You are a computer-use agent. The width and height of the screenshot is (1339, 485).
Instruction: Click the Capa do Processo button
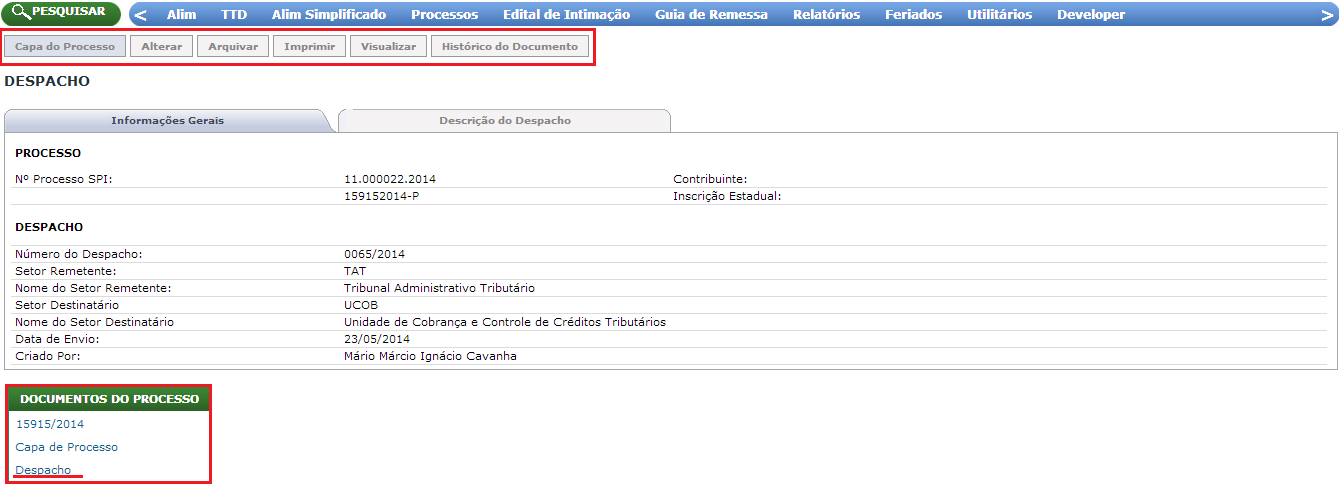[x=65, y=47]
